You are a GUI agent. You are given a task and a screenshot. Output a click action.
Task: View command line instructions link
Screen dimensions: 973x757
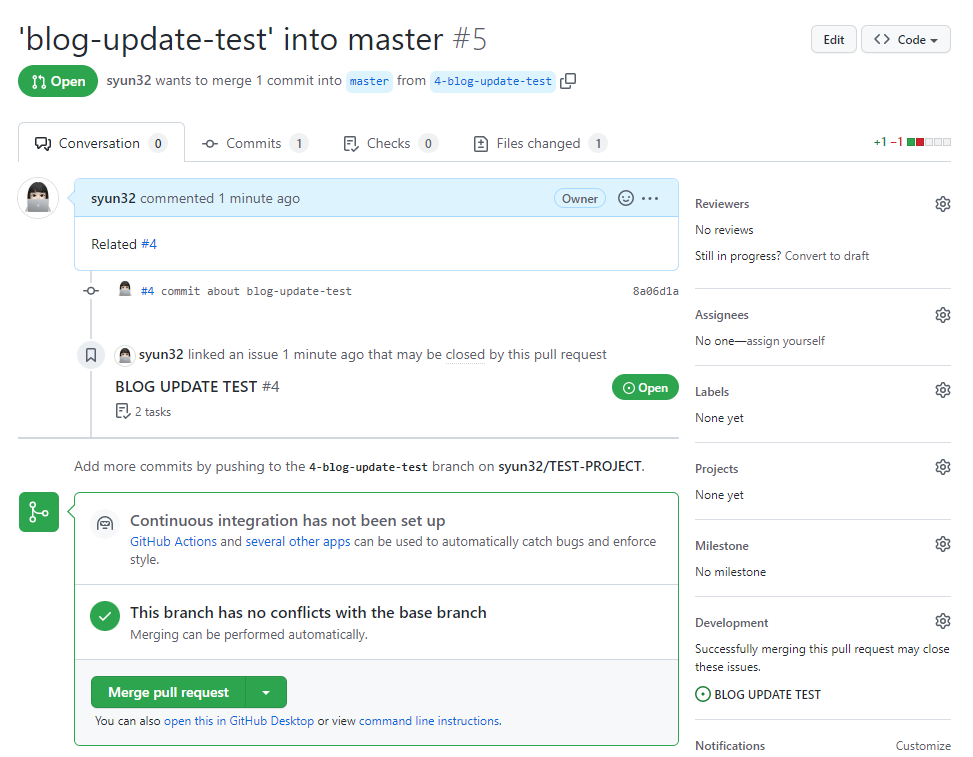point(429,720)
